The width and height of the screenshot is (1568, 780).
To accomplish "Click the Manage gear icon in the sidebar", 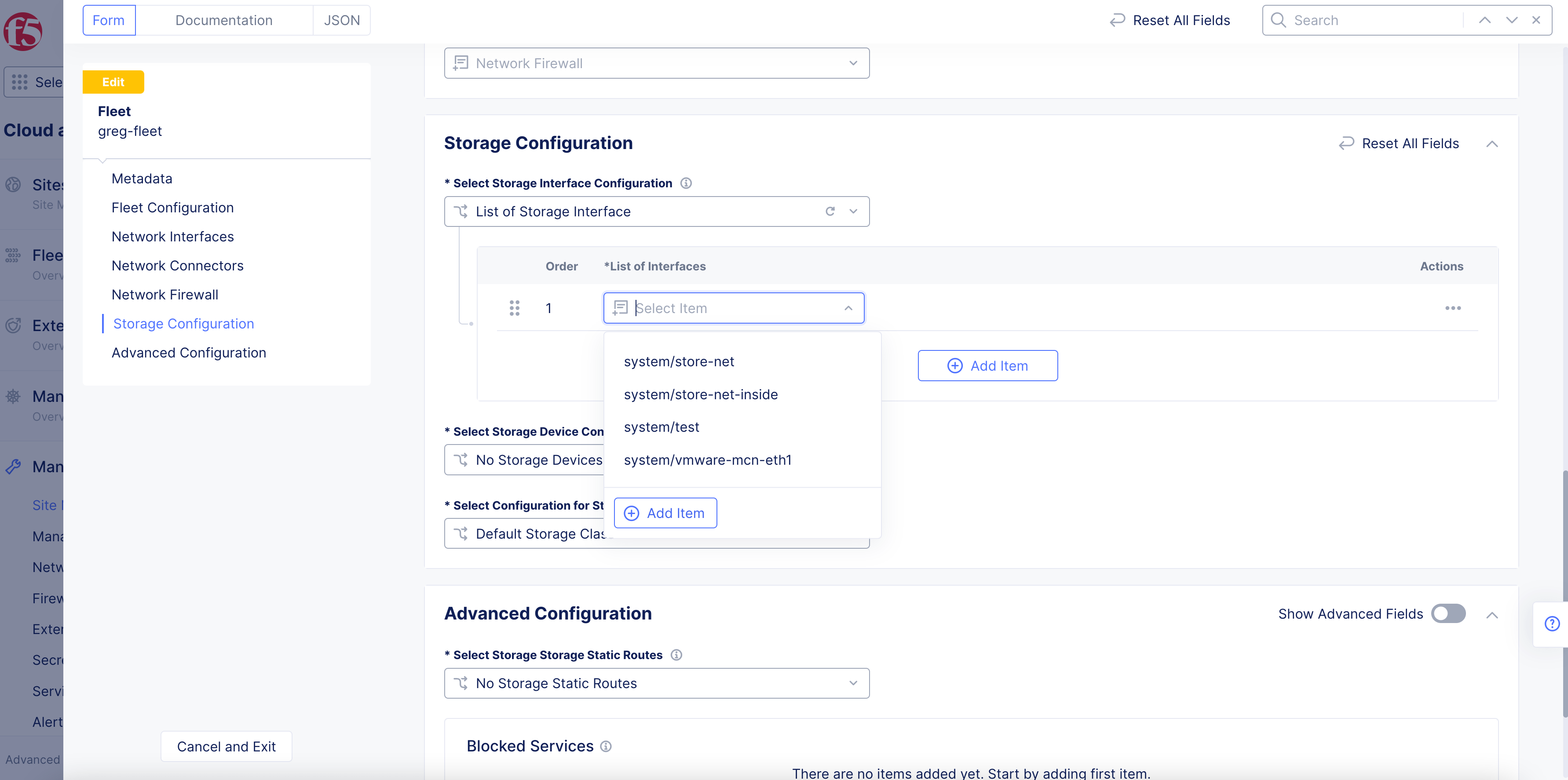I will (x=13, y=395).
